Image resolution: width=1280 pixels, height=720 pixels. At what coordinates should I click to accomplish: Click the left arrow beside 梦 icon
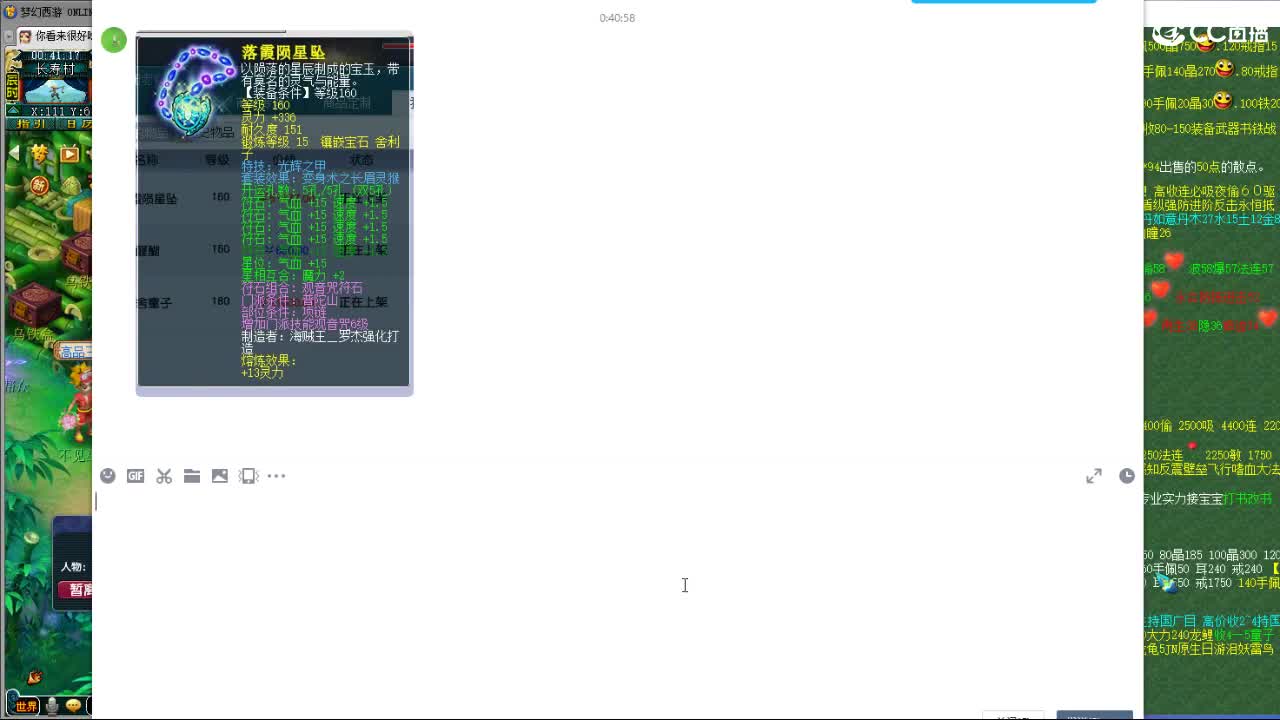(x=14, y=153)
